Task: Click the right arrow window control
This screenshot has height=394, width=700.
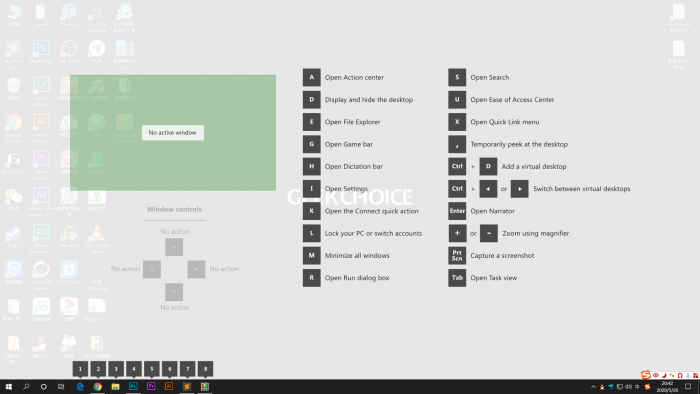Action: [196, 269]
